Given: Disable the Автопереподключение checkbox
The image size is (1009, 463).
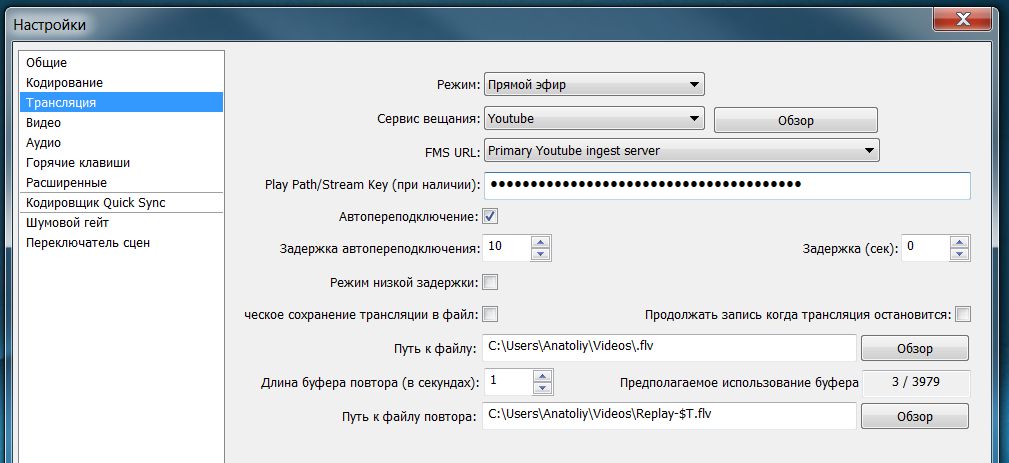Looking at the screenshot, I should click(x=491, y=216).
